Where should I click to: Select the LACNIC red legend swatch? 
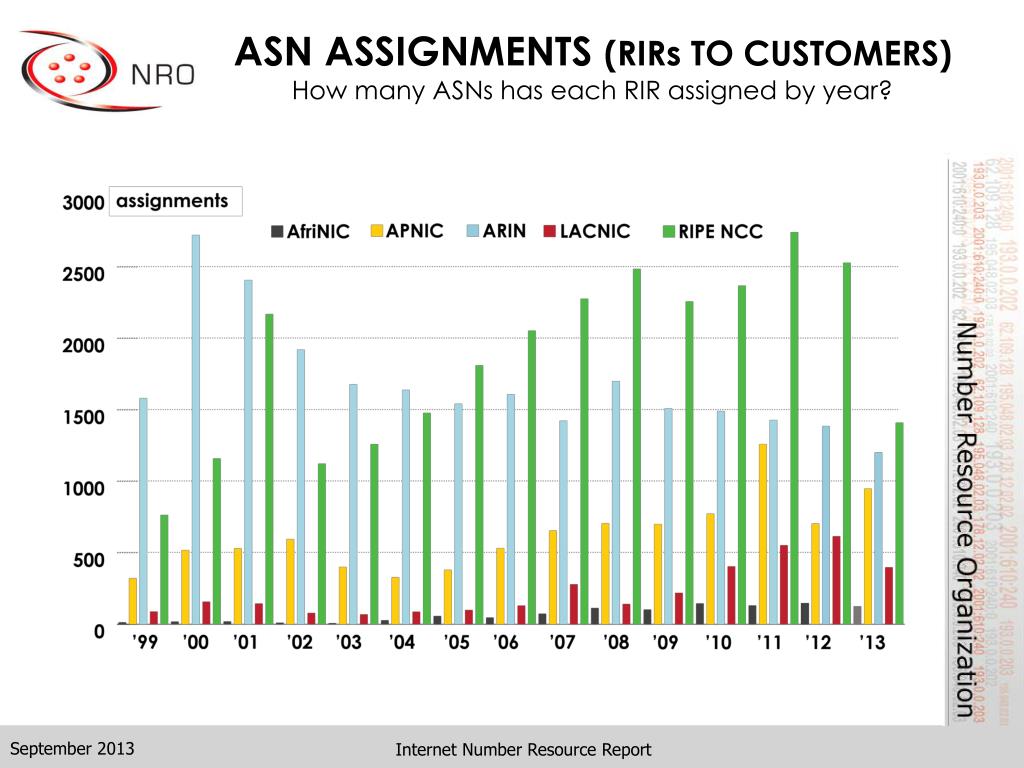click(x=550, y=231)
